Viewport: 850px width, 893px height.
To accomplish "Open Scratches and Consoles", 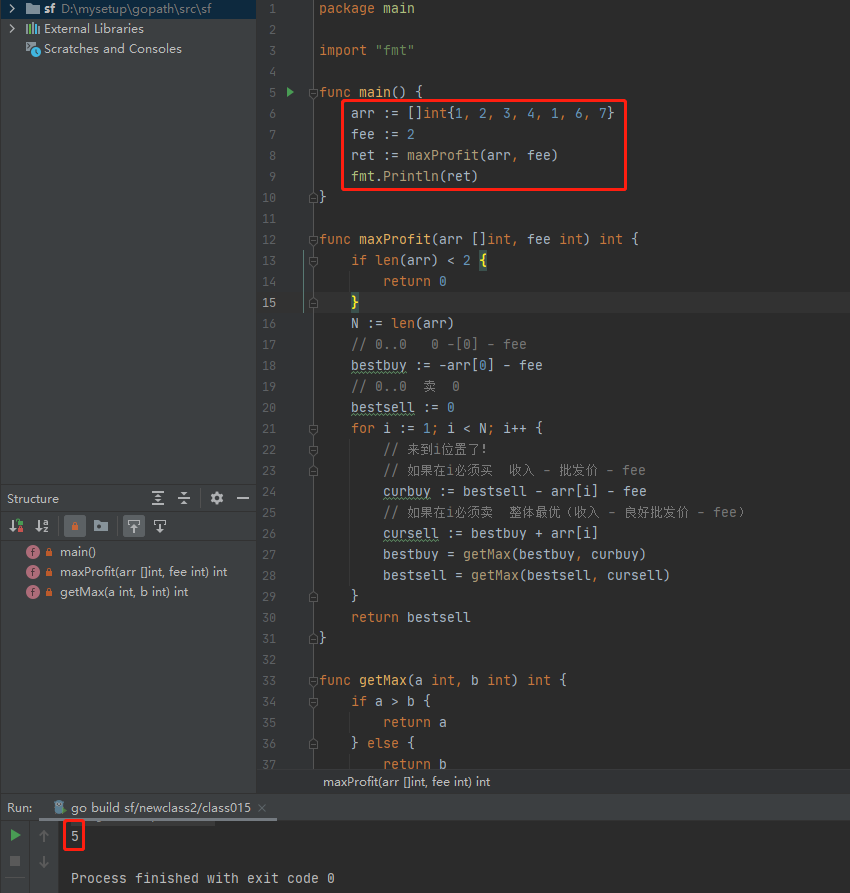I will coord(112,49).
